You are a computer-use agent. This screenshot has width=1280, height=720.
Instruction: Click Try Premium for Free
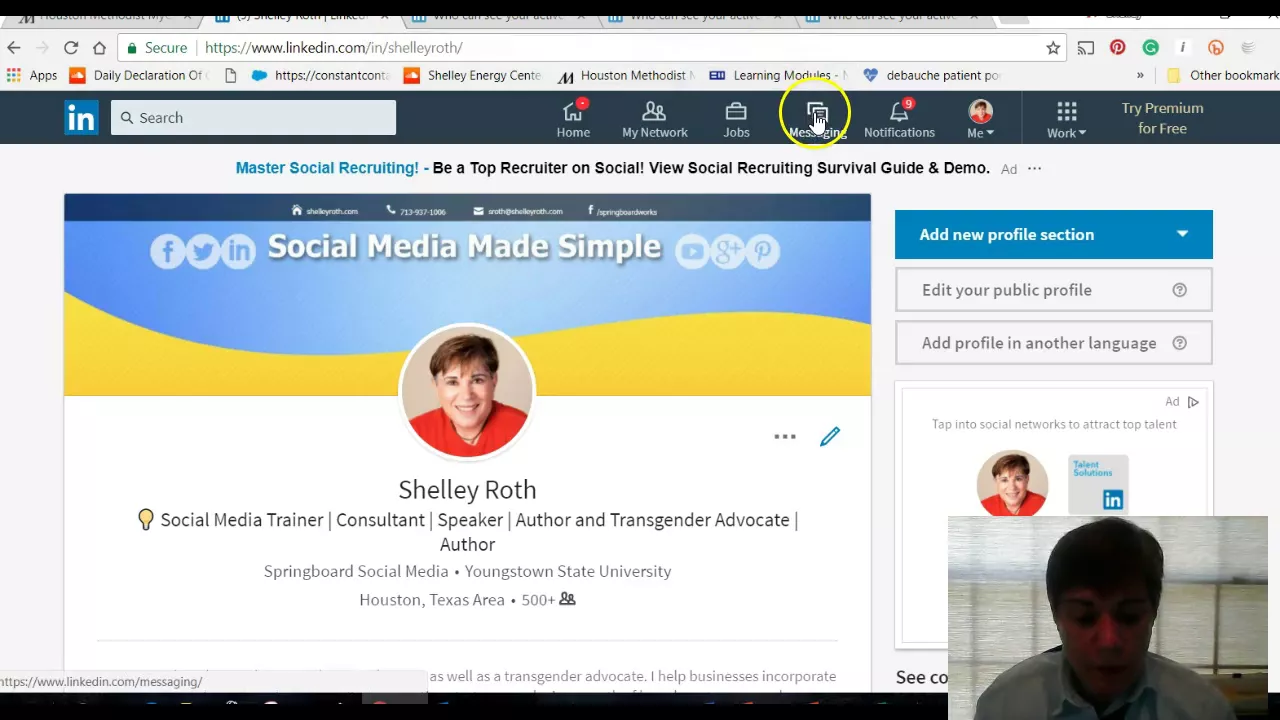(x=1162, y=118)
